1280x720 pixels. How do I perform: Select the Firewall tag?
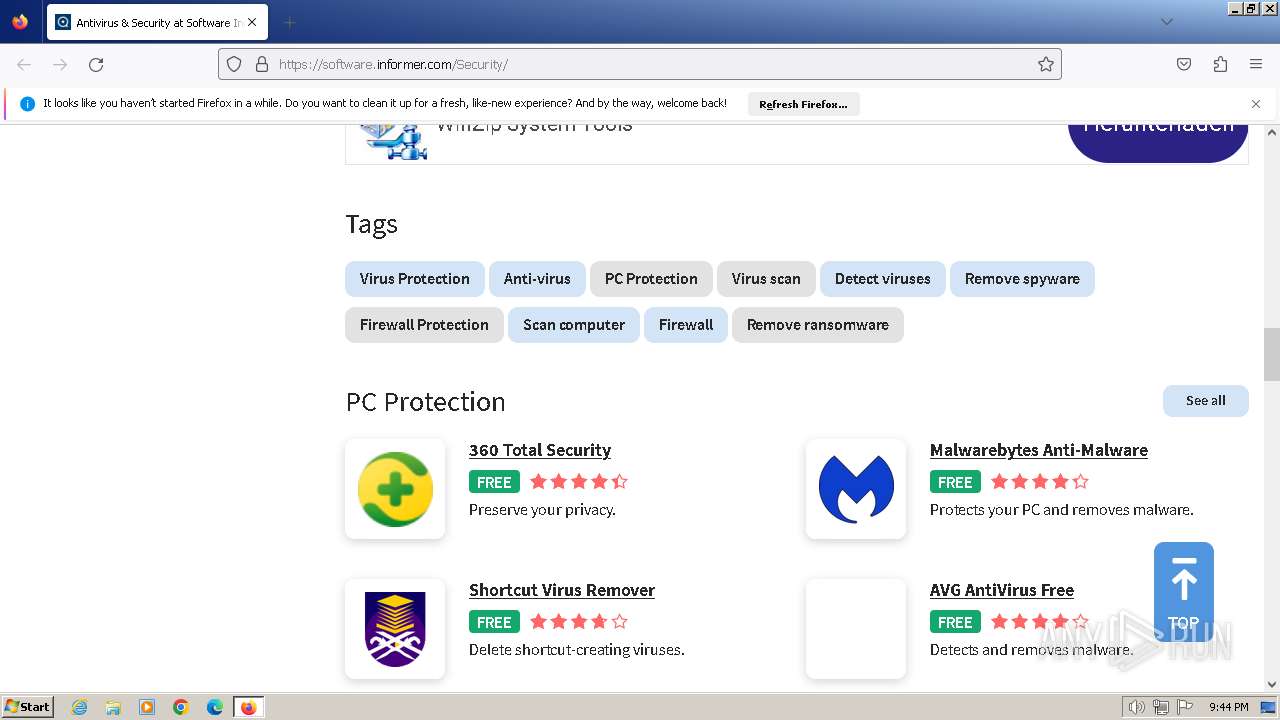(x=686, y=325)
